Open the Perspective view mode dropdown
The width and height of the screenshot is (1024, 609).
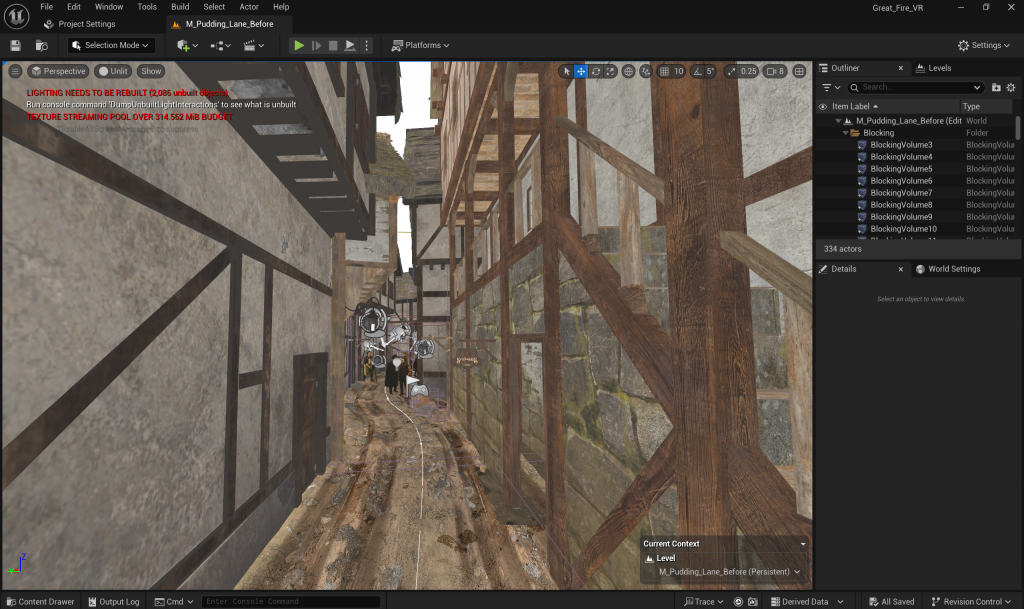58,71
